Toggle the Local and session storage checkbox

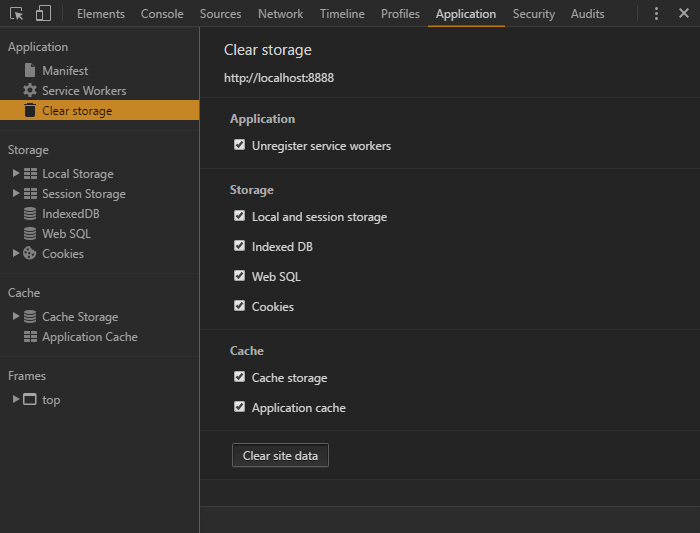tap(240, 216)
